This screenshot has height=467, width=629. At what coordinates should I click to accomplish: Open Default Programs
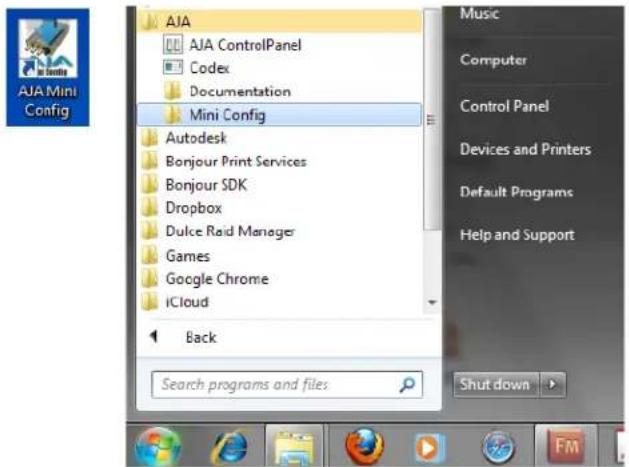point(516,192)
